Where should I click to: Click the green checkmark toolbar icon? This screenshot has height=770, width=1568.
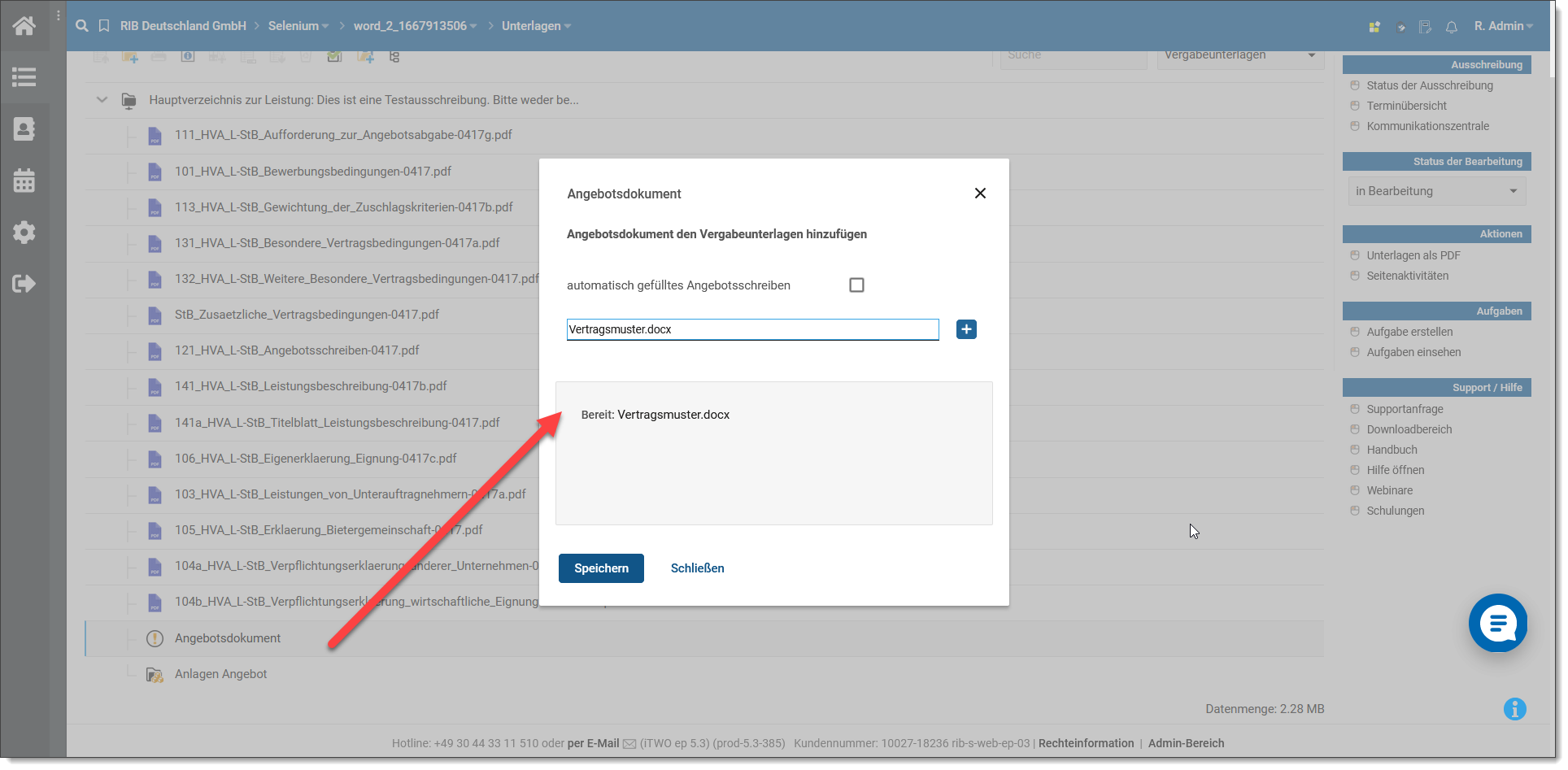[x=334, y=56]
